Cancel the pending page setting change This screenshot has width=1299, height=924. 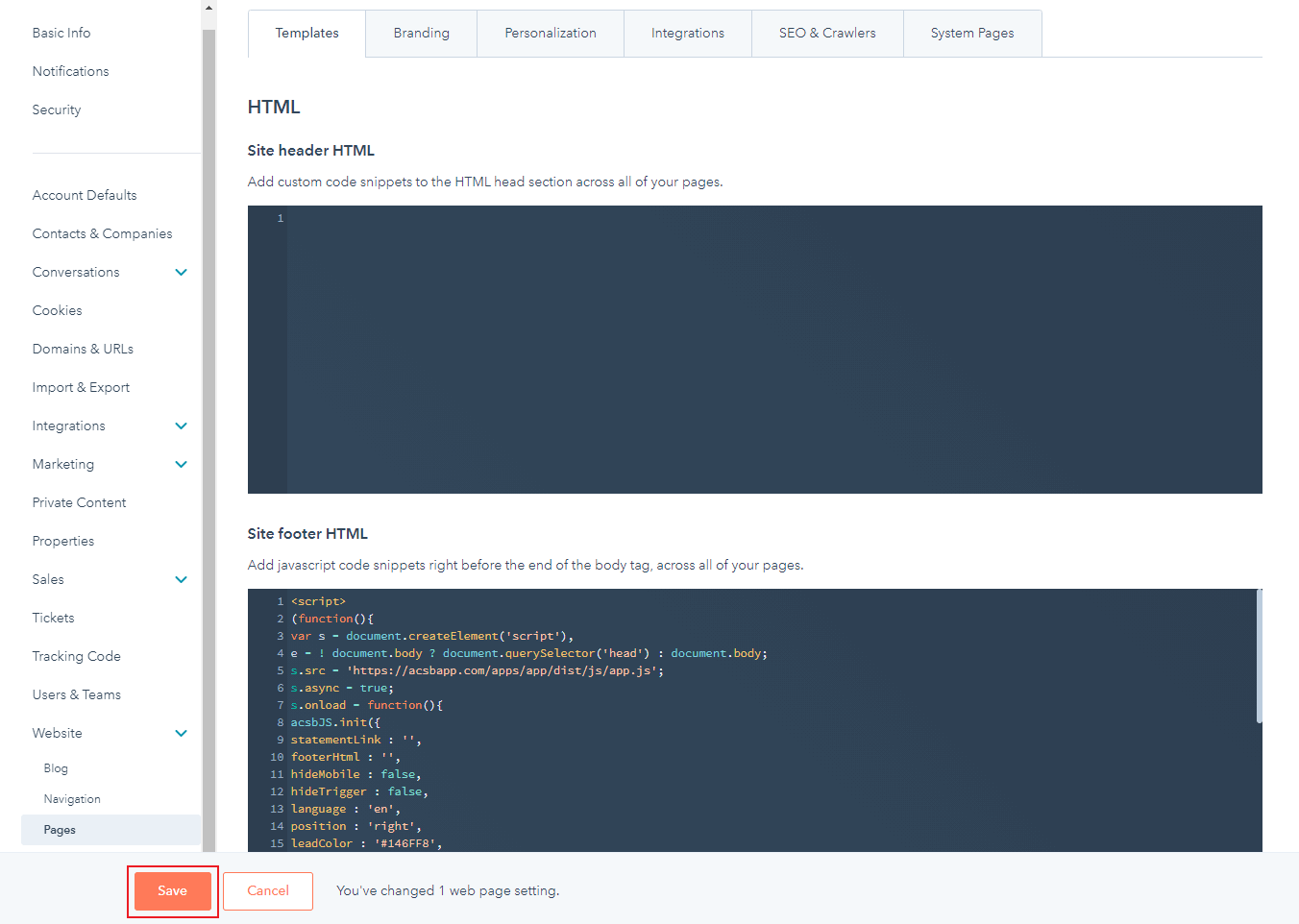267,890
